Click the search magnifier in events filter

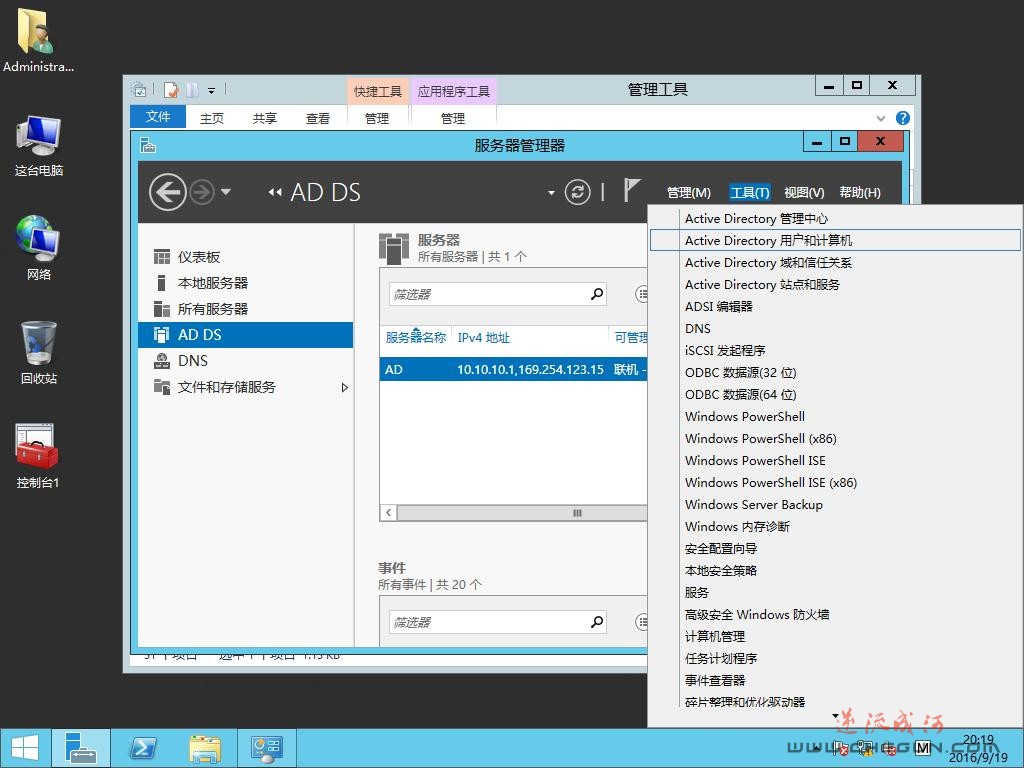click(596, 622)
